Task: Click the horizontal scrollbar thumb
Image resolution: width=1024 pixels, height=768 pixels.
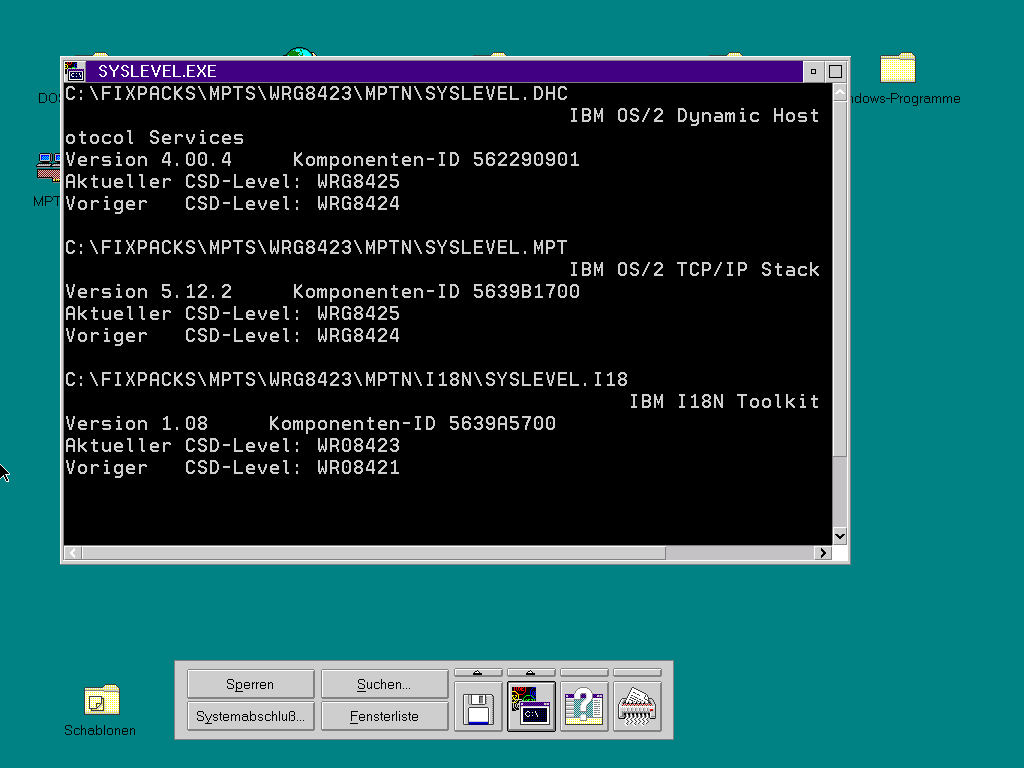Action: [x=374, y=553]
